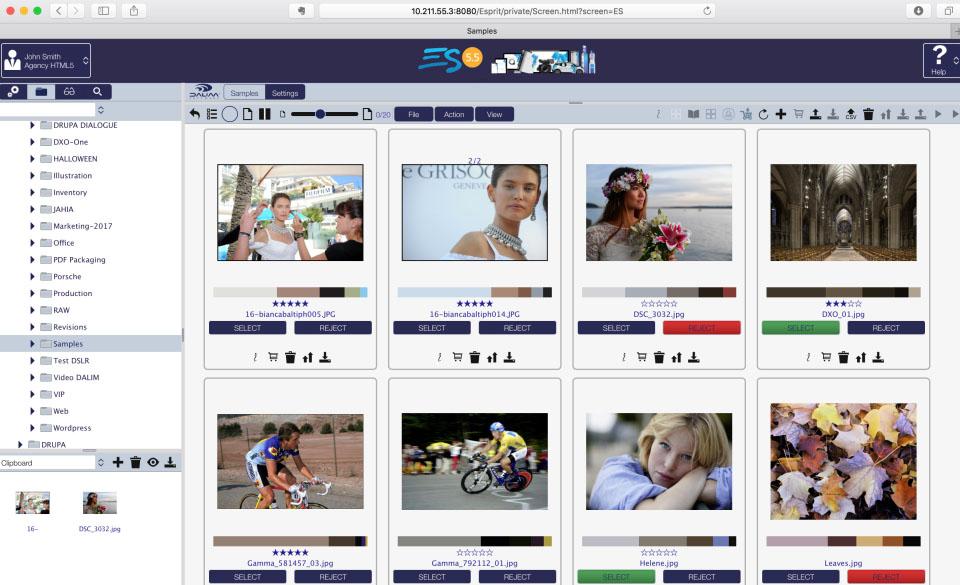Open the search tab with magnifier icon
The image size is (960, 585).
(97, 92)
